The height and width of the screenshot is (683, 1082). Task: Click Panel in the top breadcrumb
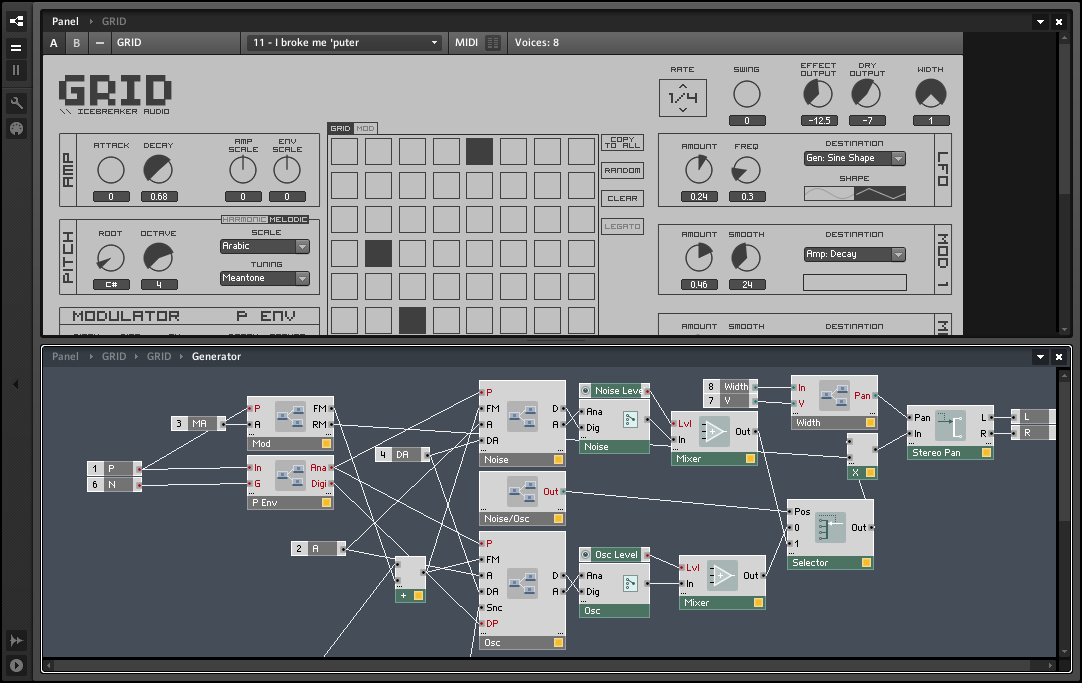tap(65, 21)
